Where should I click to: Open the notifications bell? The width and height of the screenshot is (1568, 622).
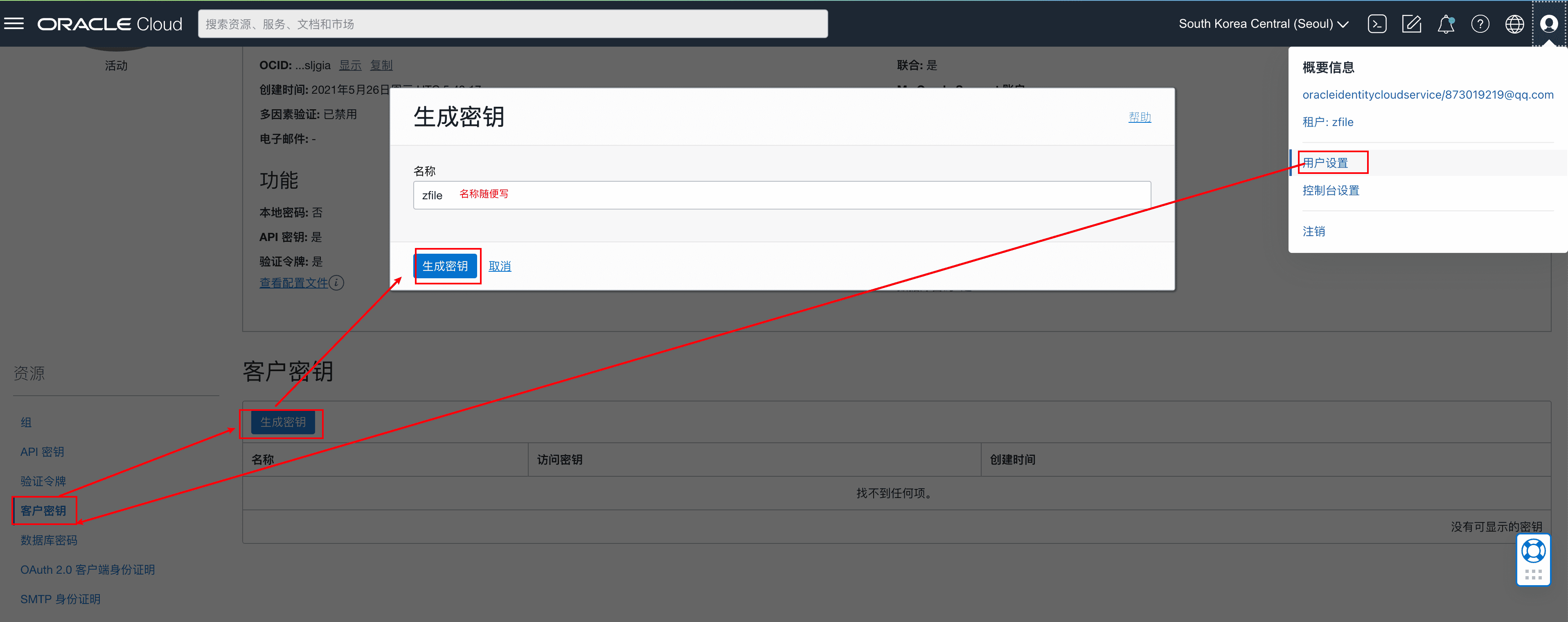1446,24
